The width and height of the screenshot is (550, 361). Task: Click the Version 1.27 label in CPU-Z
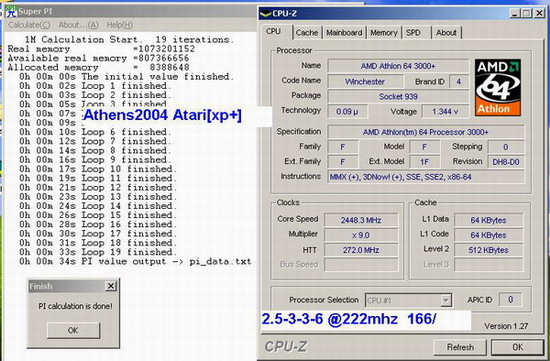tap(506, 326)
